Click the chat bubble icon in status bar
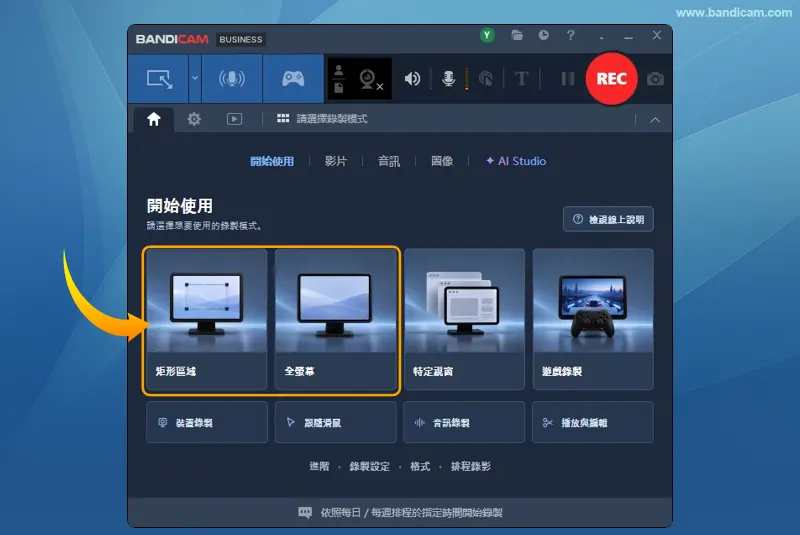This screenshot has width=800, height=535. pyautogui.click(x=305, y=513)
